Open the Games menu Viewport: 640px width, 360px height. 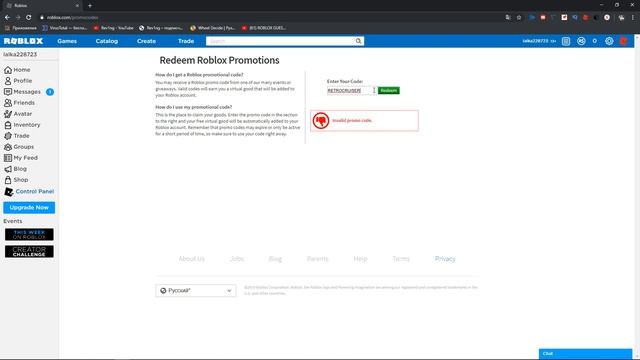click(x=67, y=41)
